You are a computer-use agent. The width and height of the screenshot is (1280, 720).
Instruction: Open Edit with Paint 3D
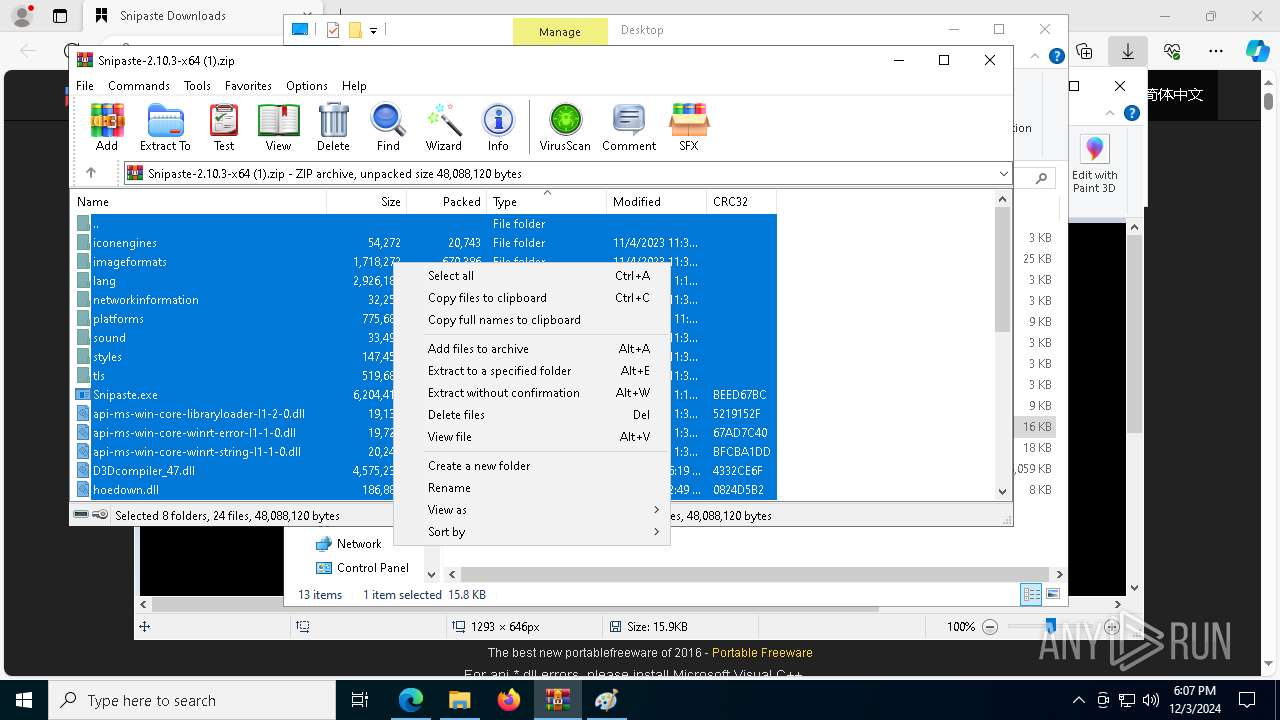click(x=1095, y=164)
